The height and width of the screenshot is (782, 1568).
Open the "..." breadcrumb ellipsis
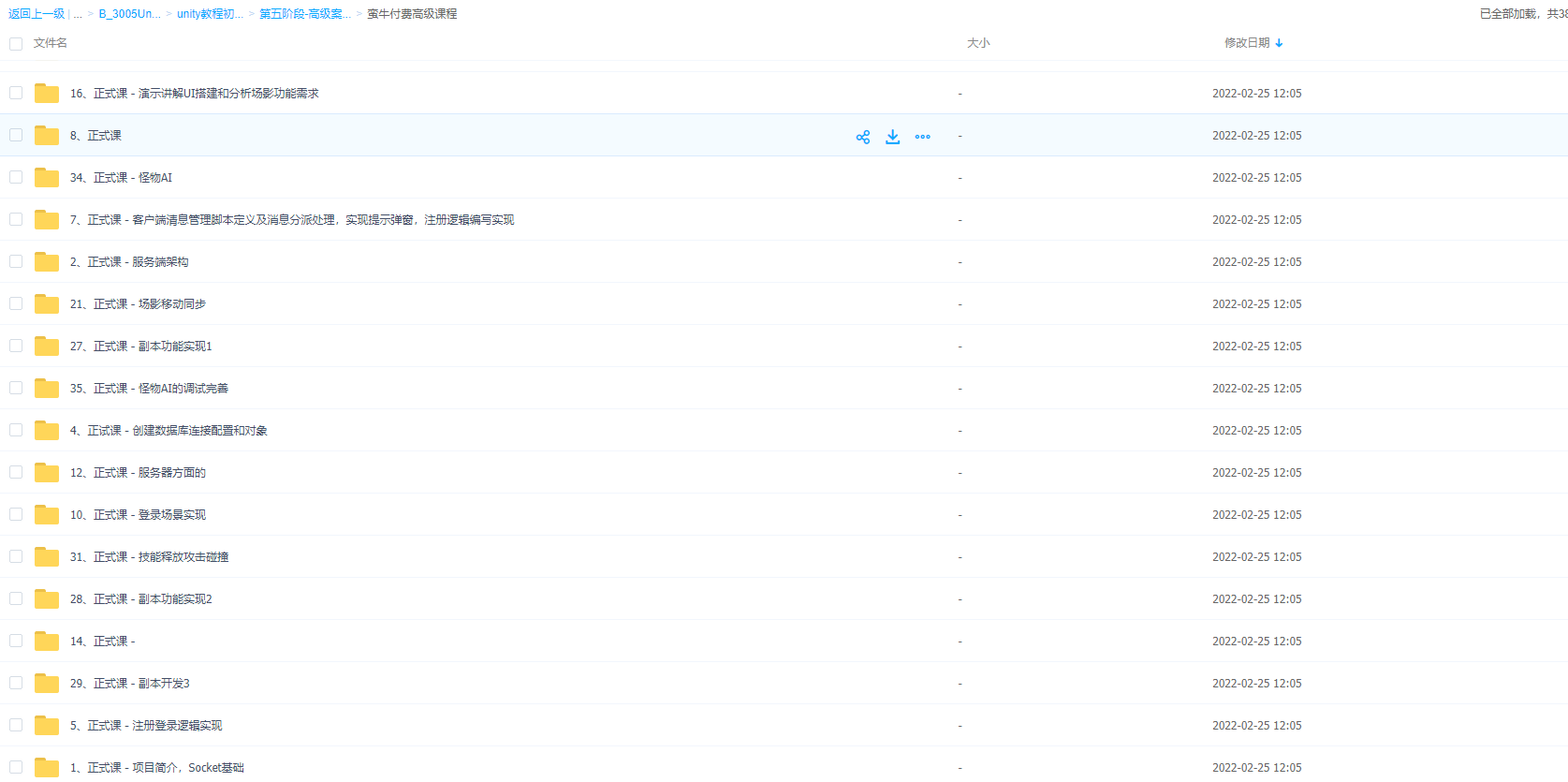pyautogui.click(x=78, y=14)
